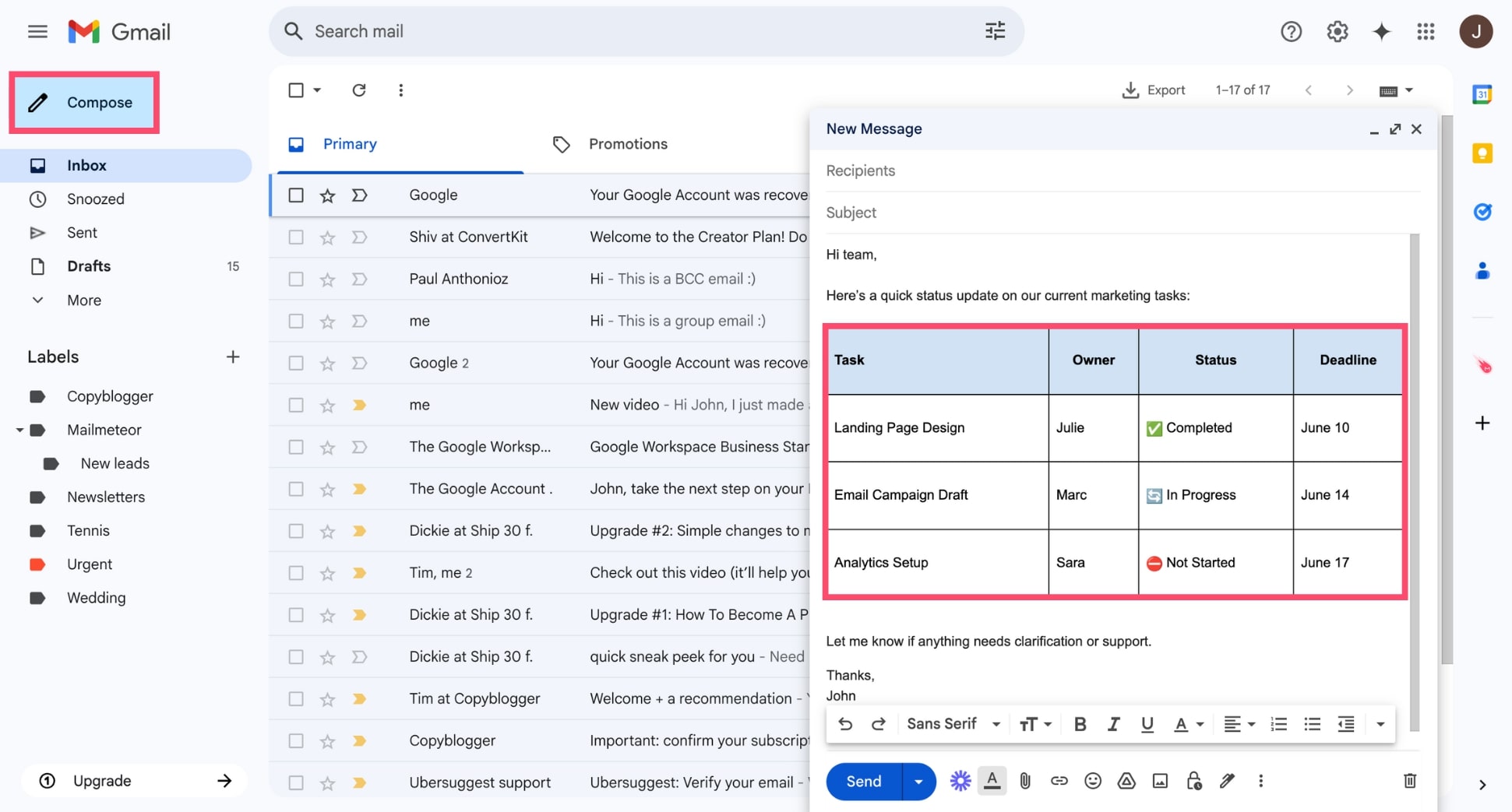The height and width of the screenshot is (812, 1512).
Task: Toggle the importance marker on Tim at Copyblogger
Action: pyautogui.click(x=359, y=699)
